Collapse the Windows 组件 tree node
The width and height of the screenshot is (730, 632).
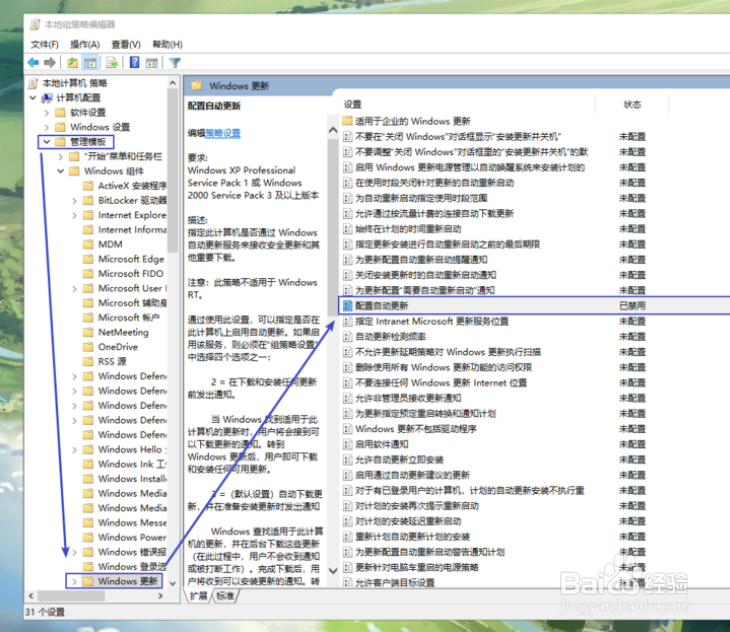[x=61, y=171]
